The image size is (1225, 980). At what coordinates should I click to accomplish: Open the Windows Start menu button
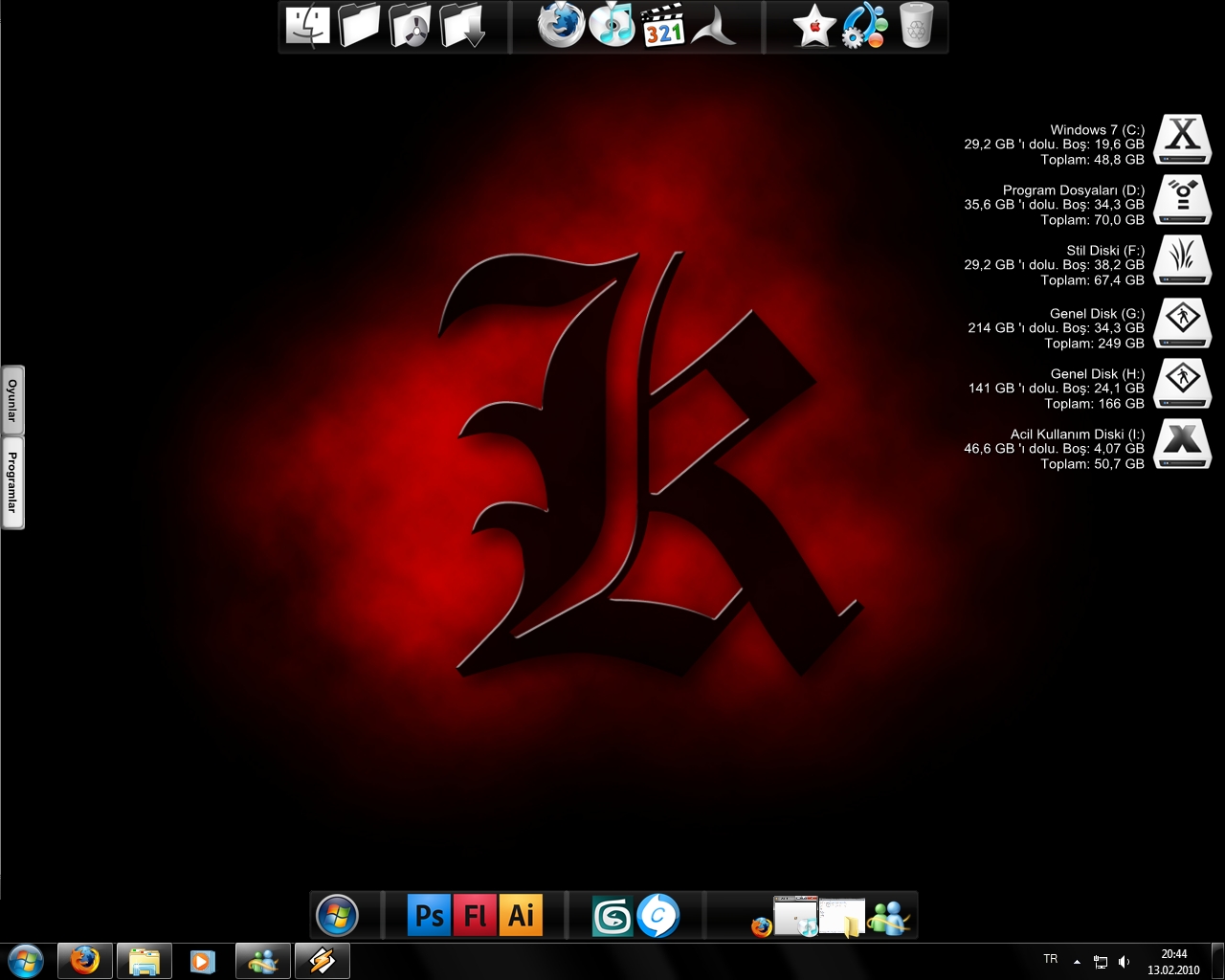click(x=26, y=960)
